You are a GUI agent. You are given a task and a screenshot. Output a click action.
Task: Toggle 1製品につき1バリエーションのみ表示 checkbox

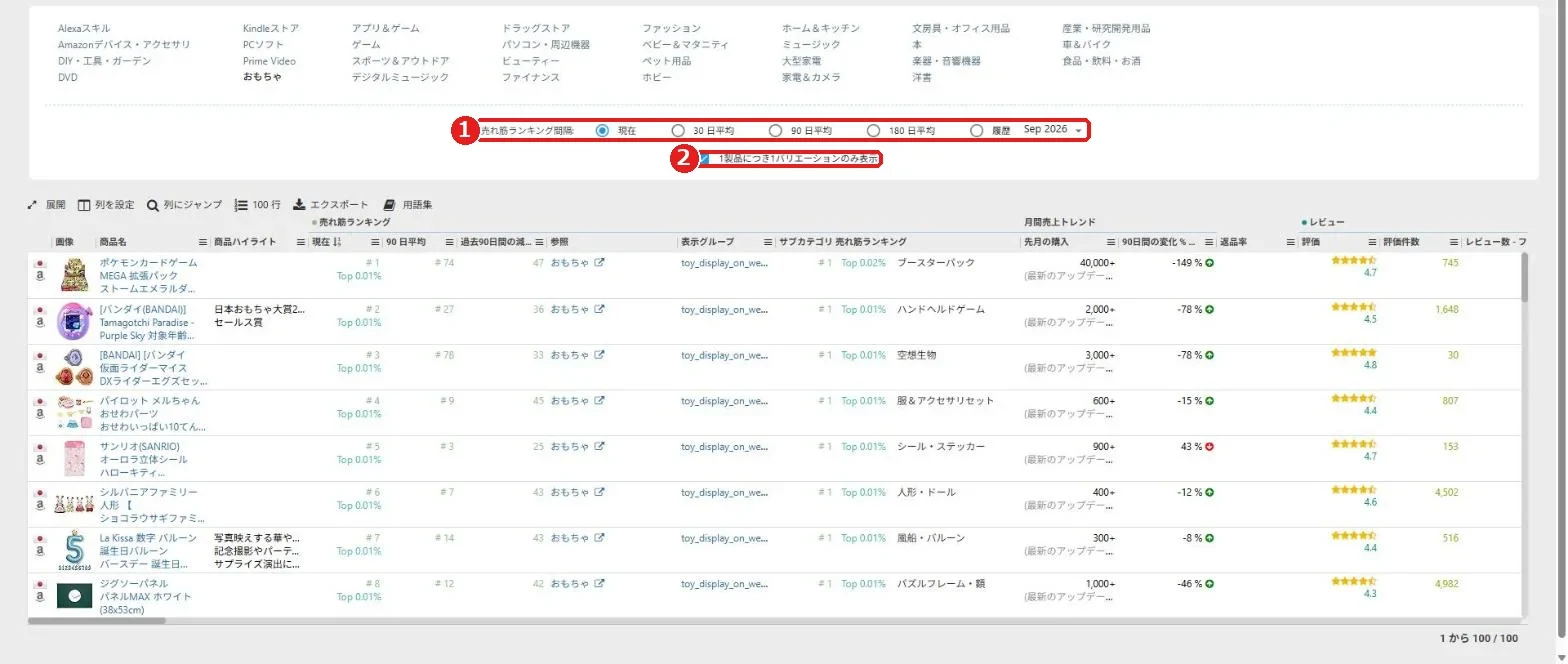pyautogui.click(x=705, y=158)
